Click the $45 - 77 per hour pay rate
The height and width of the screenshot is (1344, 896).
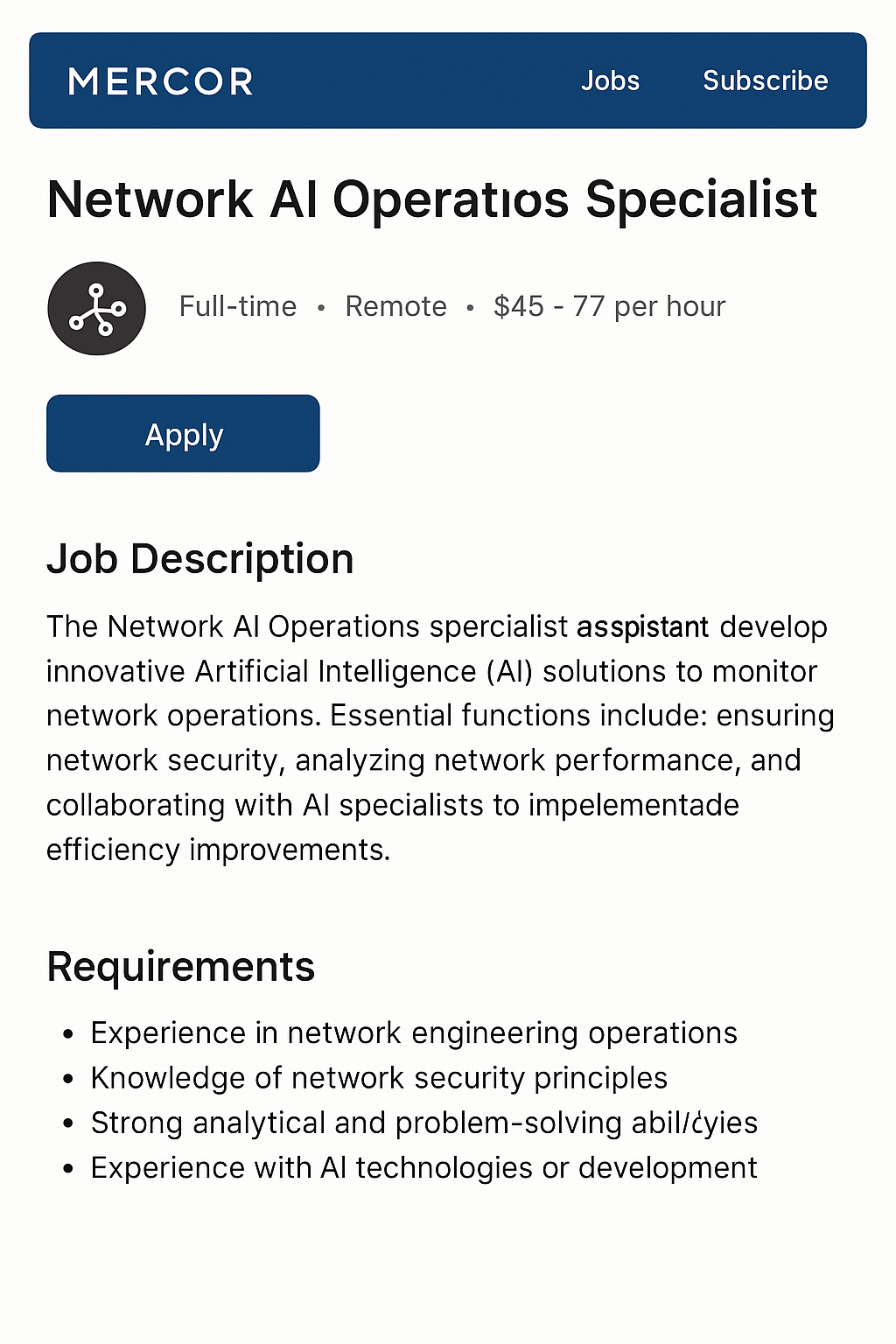(609, 306)
